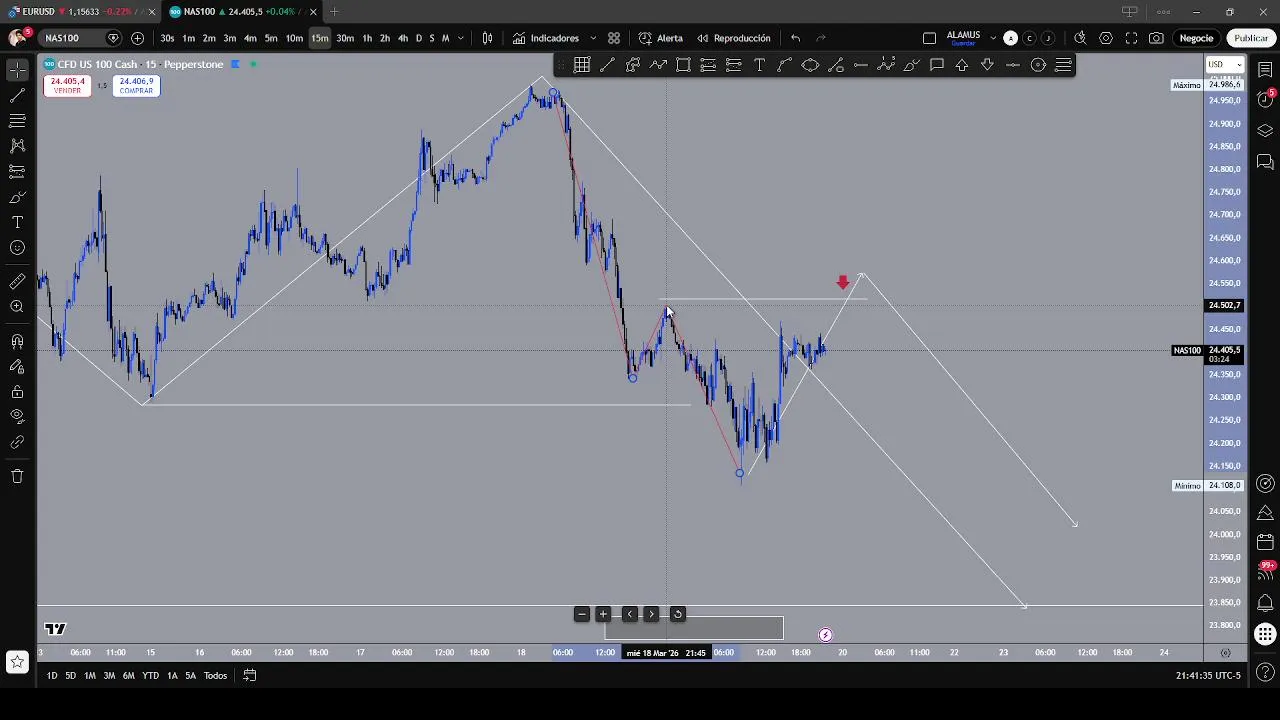
Task: Open chart settings hexagon icon
Action: tap(1106, 38)
